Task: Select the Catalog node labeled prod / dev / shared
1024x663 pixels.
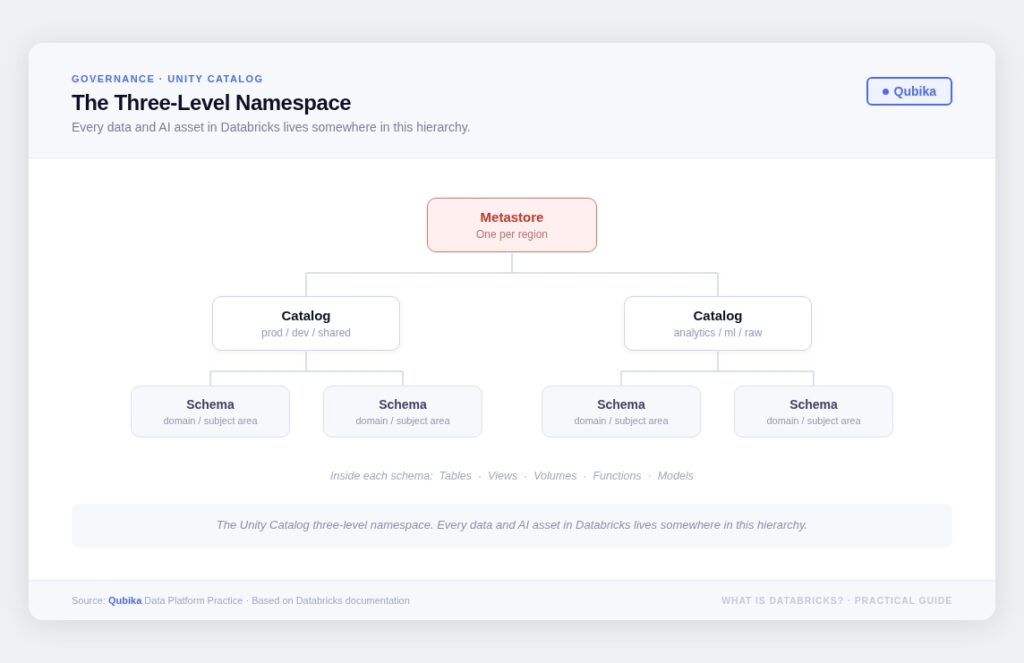Action: click(x=305, y=323)
